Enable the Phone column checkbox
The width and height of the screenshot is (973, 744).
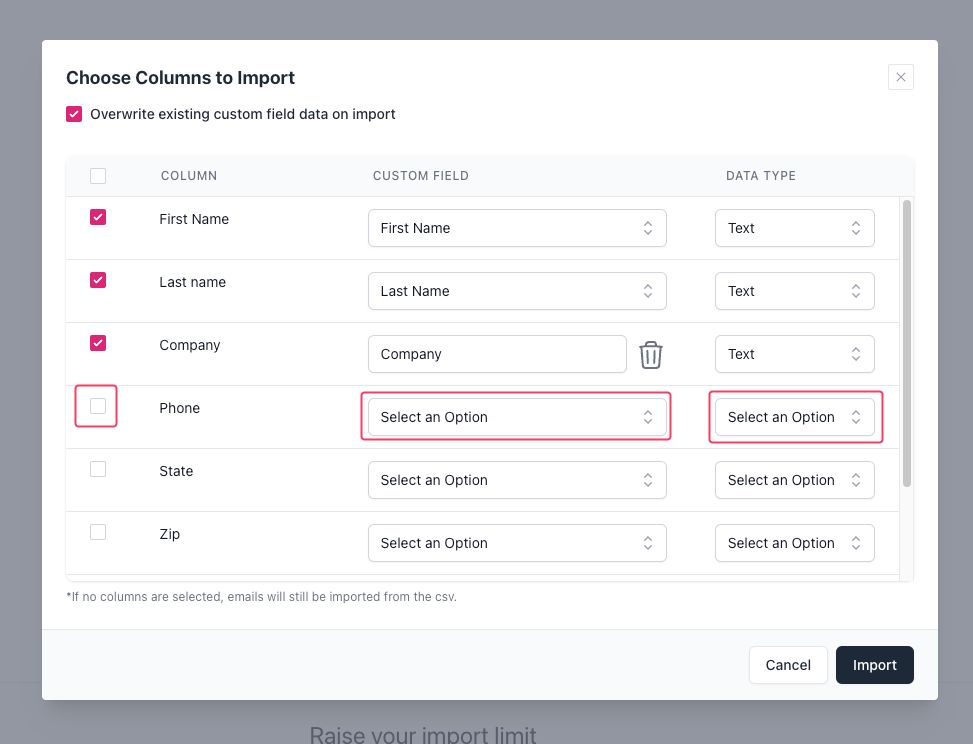click(x=98, y=406)
